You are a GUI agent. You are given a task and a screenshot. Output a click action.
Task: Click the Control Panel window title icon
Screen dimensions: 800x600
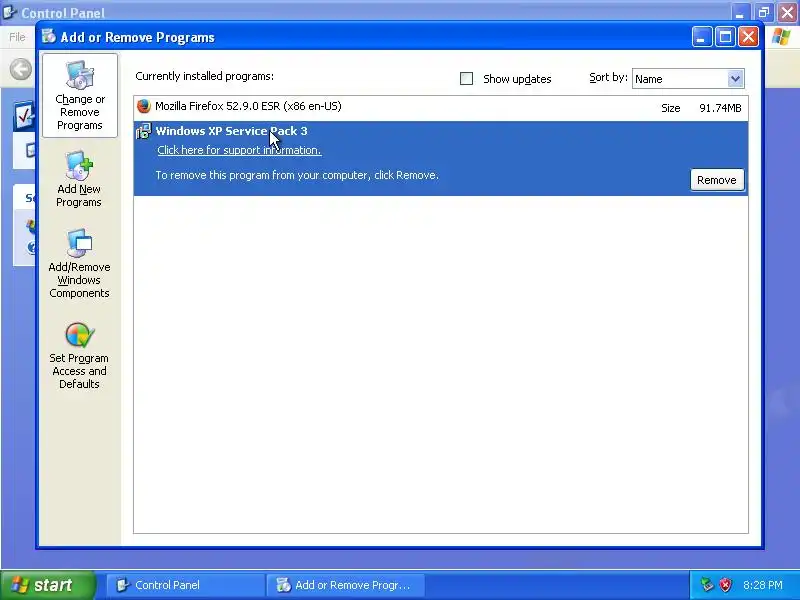pyautogui.click(x=9, y=12)
